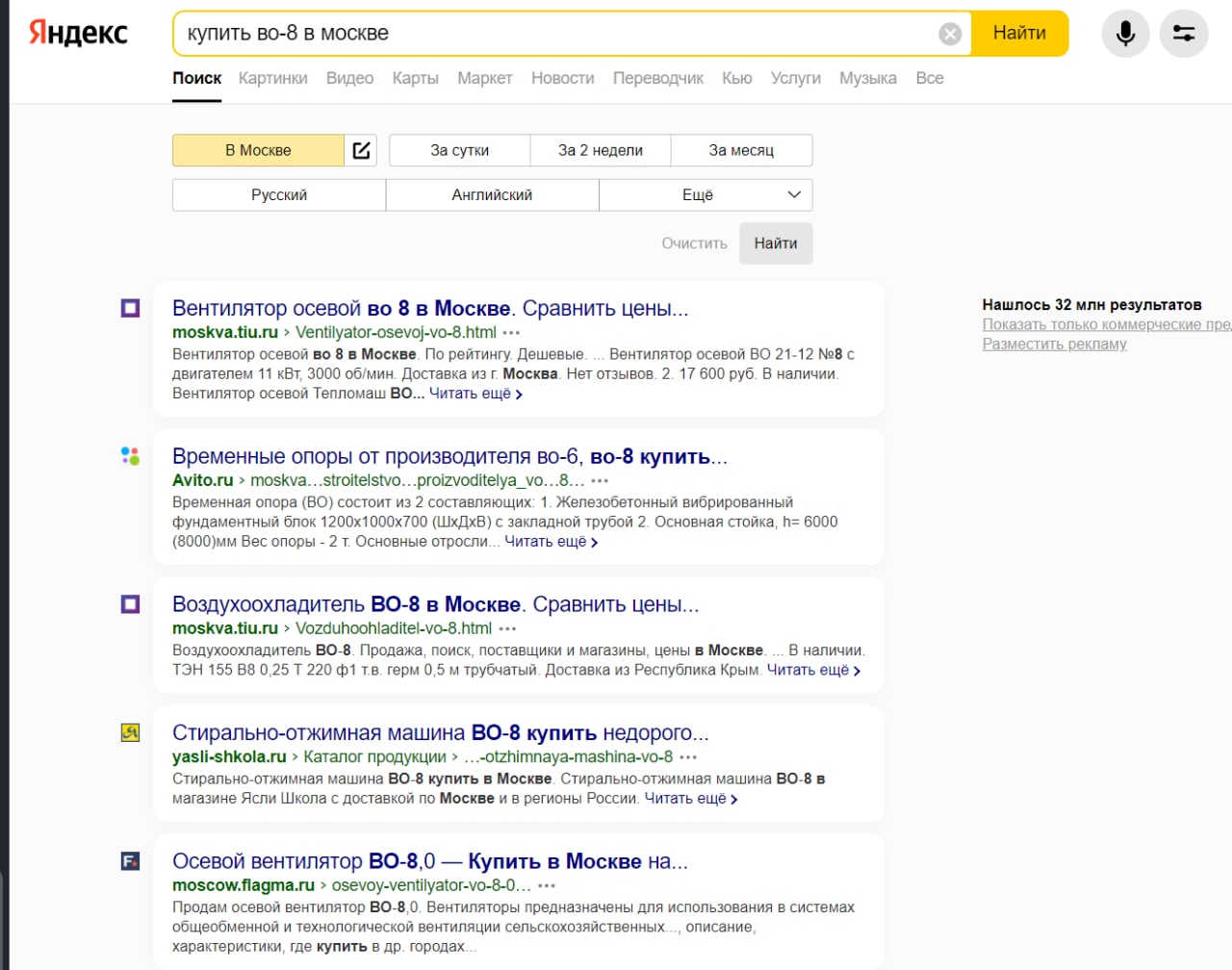Open the Кью tab
This screenshot has width=1232, height=970.
coord(737,78)
